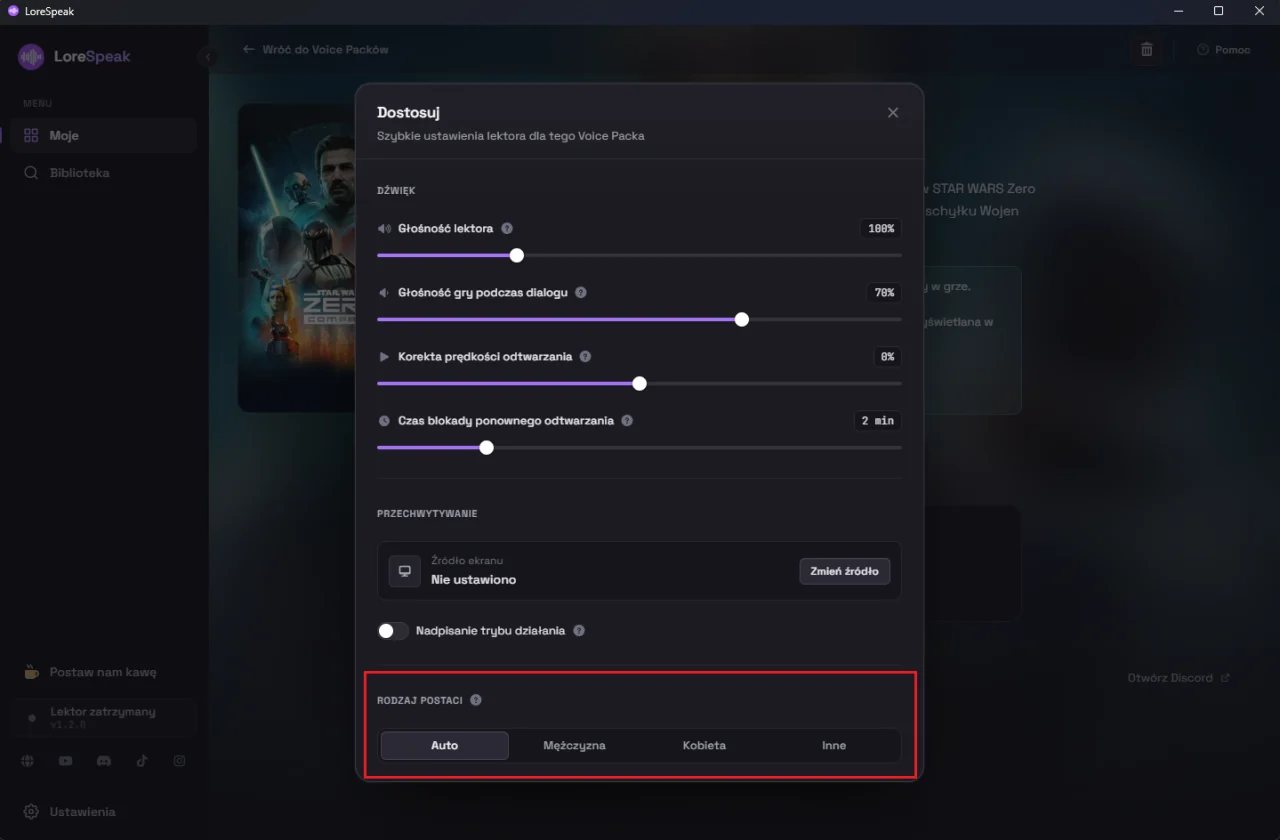Viewport: 1280px width, 840px height.
Task: Show help for Korekta prędkości odtwarzania
Action: [586, 357]
